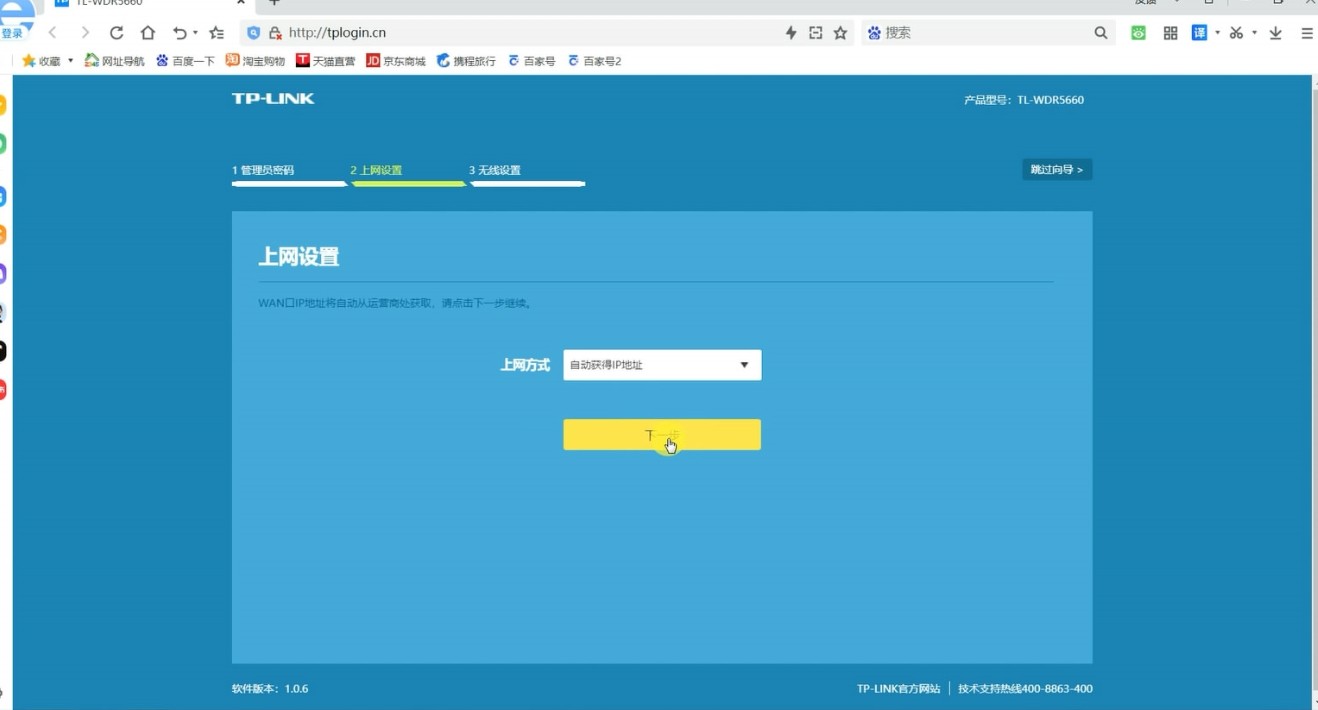Image resolution: width=1318 pixels, height=710 pixels.
Task: Expand the 收藏 favorites dropdown arrow
Action: point(71,61)
